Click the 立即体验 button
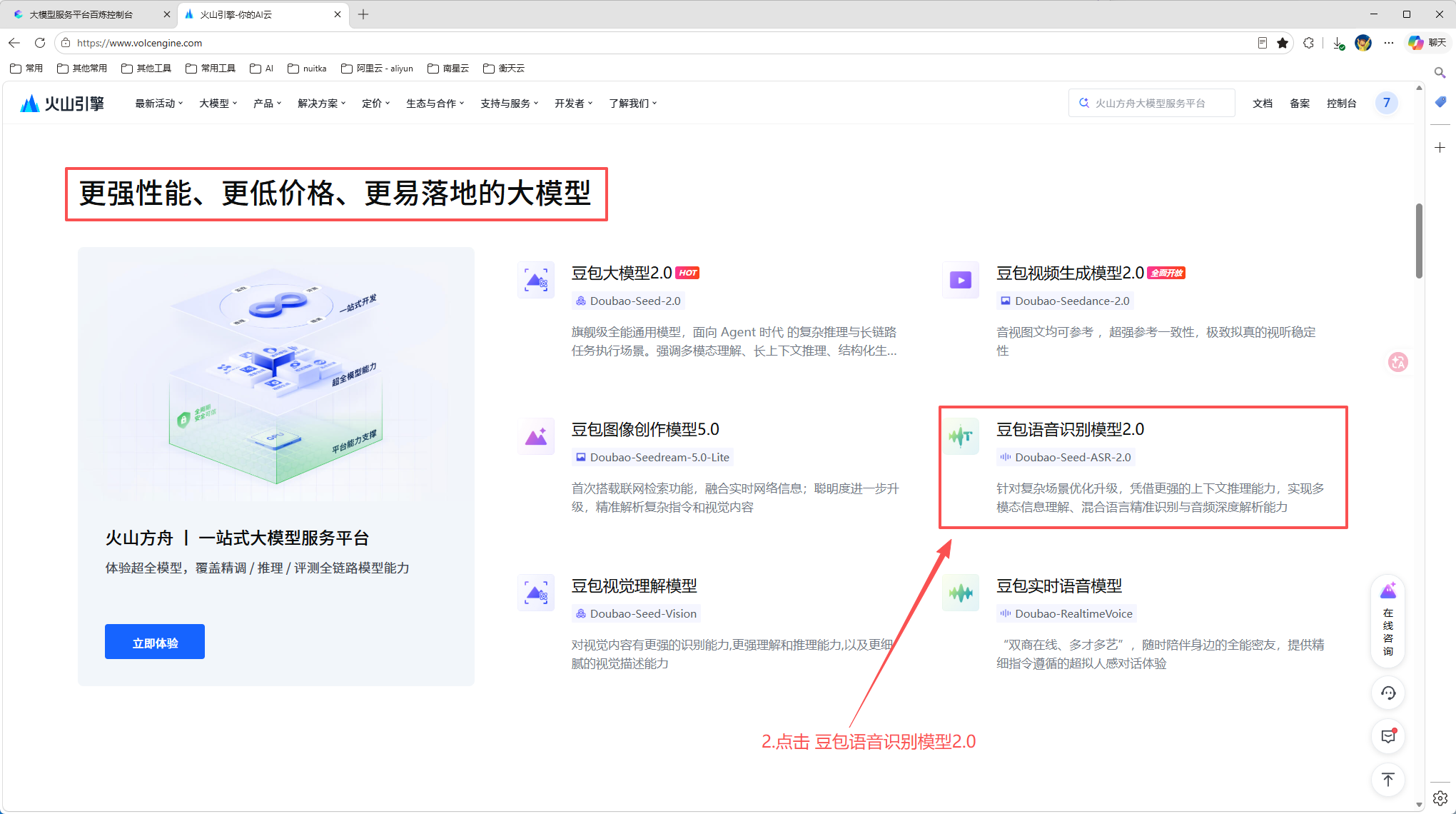Image resolution: width=1456 pixels, height=814 pixels. (x=155, y=642)
